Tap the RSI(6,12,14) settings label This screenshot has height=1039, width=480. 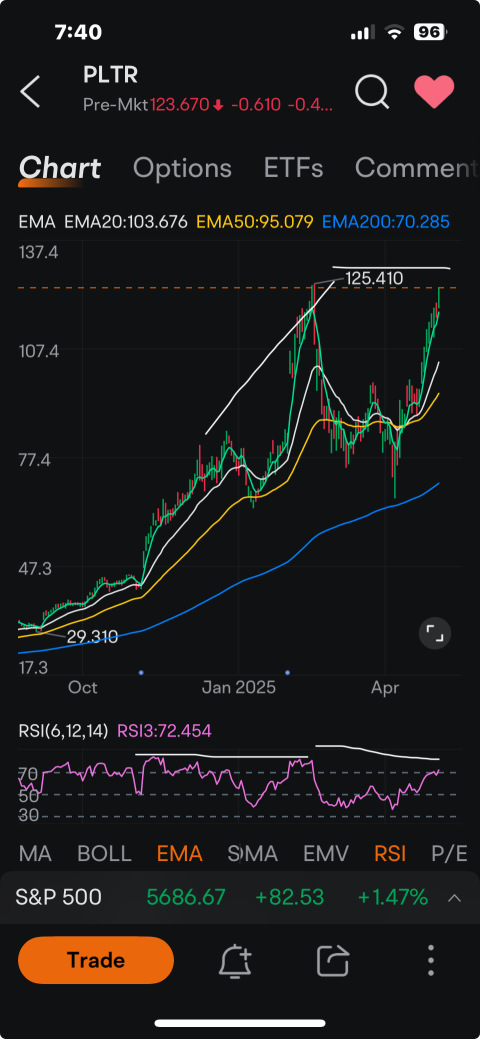(64, 732)
